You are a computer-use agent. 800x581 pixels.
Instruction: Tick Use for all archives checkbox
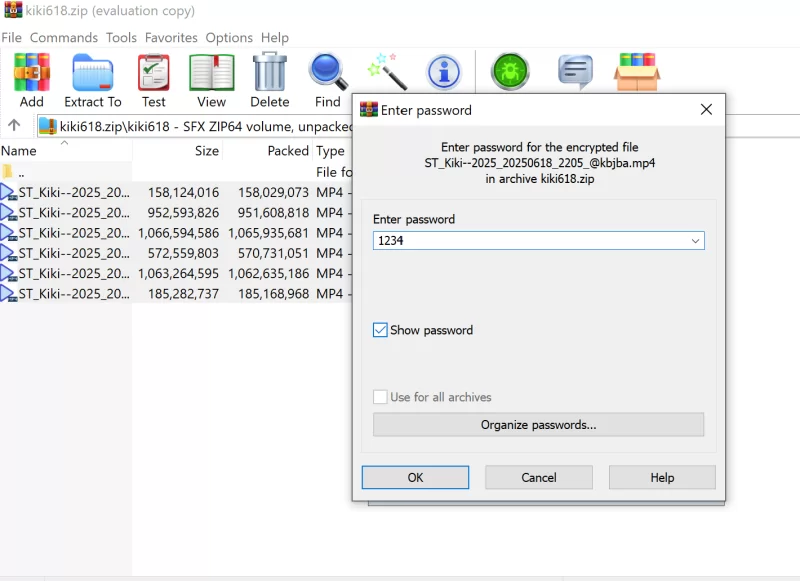[380, 397]
